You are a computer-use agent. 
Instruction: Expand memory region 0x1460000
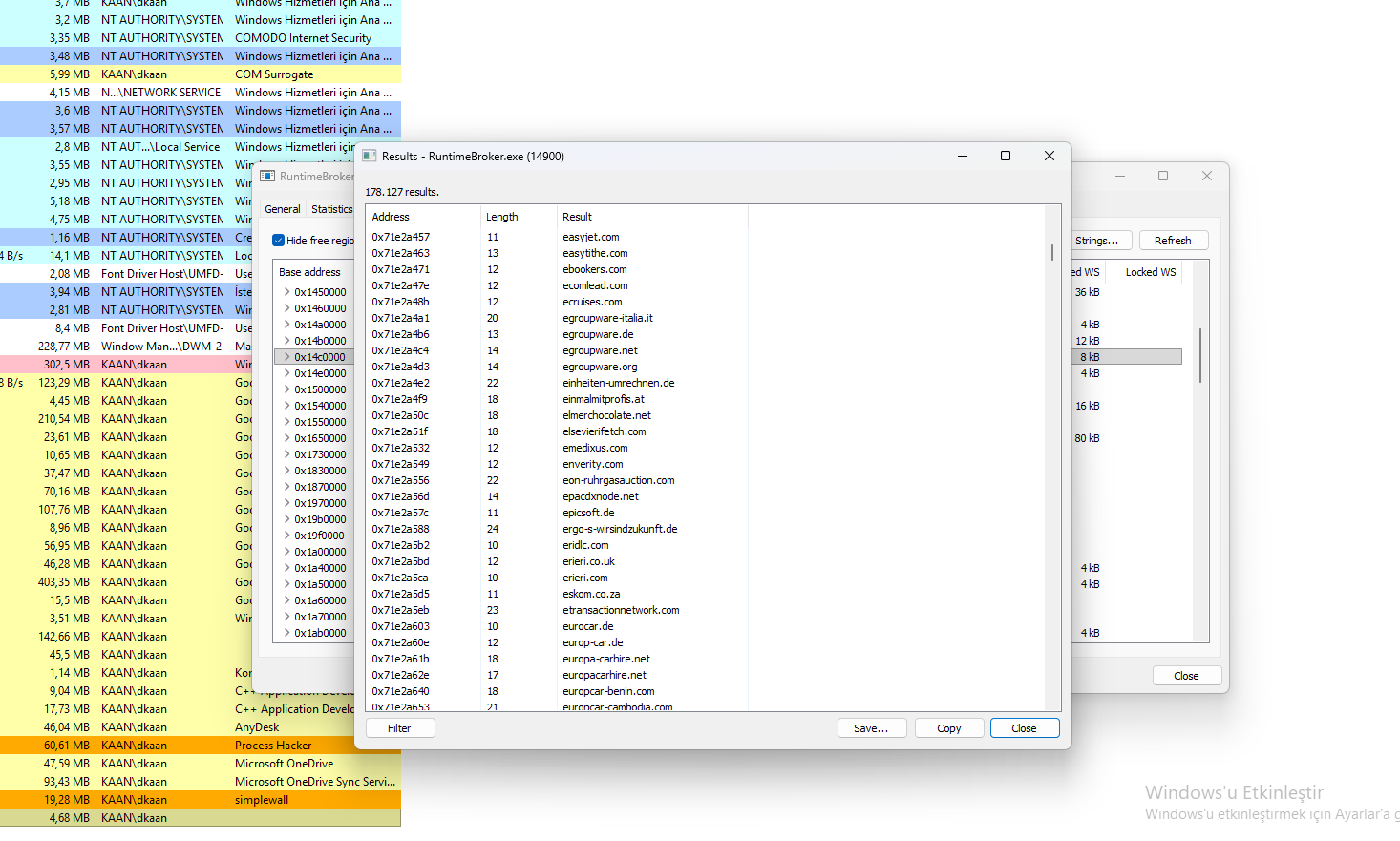tap(286, 308)
